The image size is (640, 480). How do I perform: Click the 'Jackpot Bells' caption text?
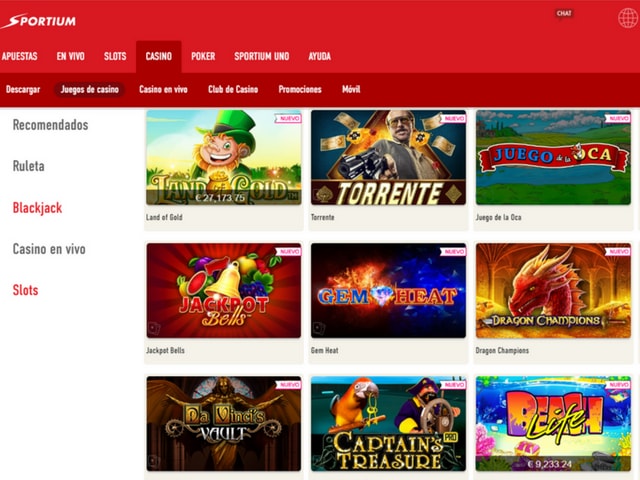[165, 350]
